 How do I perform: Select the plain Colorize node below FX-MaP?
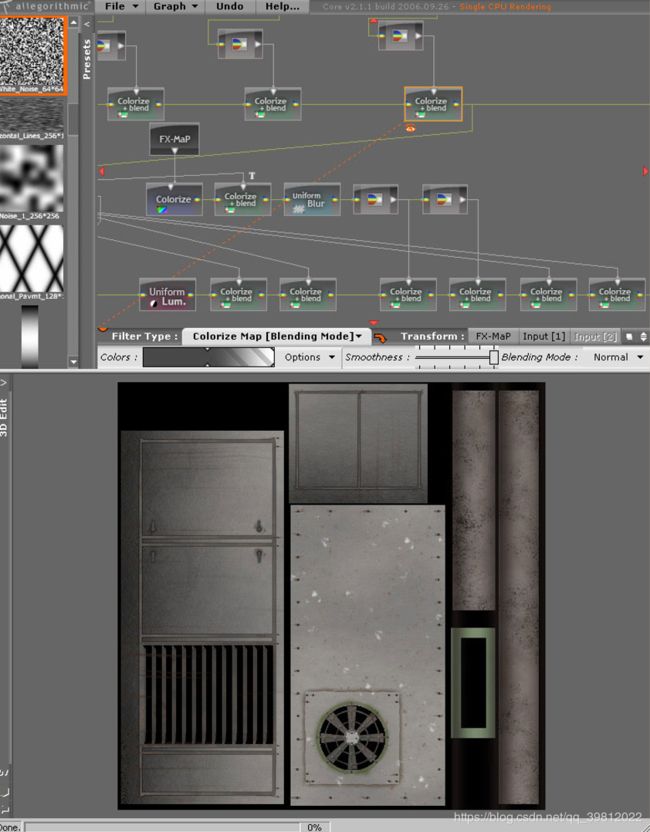(x=174, y=200)
